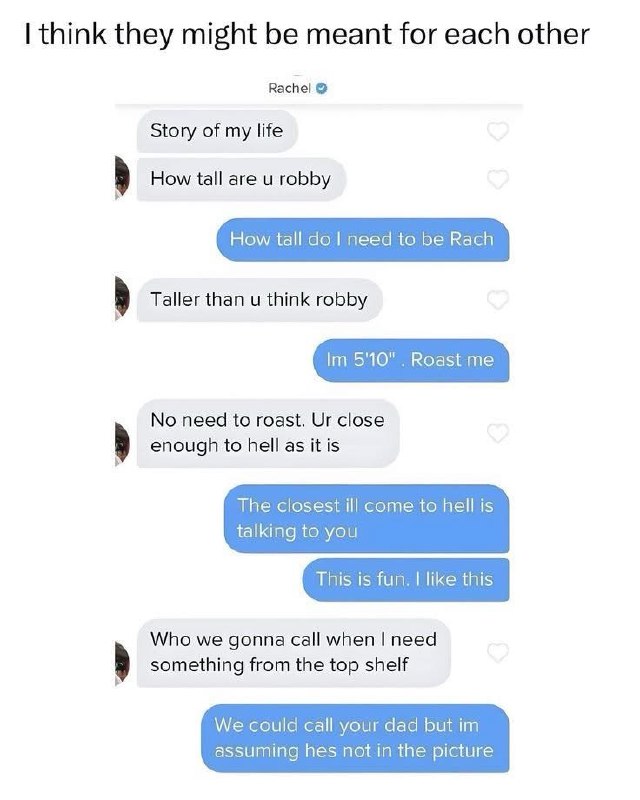The width and height of the screenshot is (640, 800).
Task: Heart the "Taller than u think robby" message
Action: coord(498,299)
